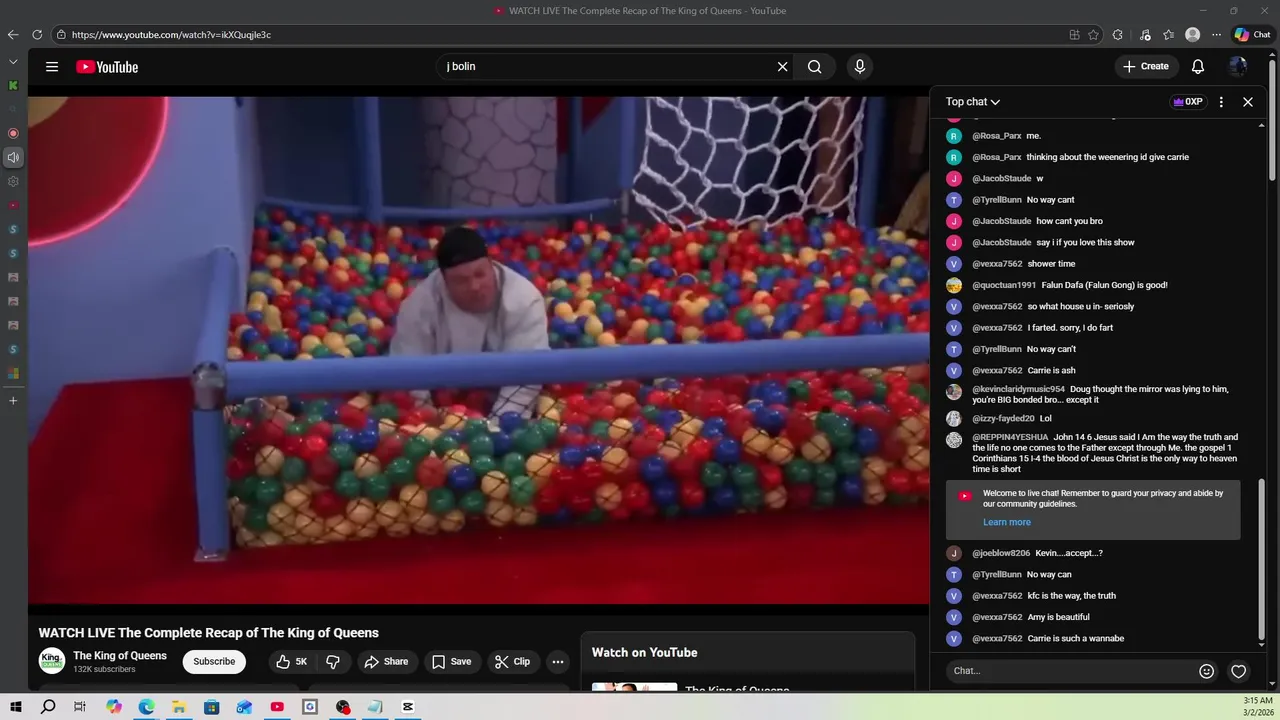Open media control music note icon
Screen dimensions: 1280x720
click(1145, 35)
